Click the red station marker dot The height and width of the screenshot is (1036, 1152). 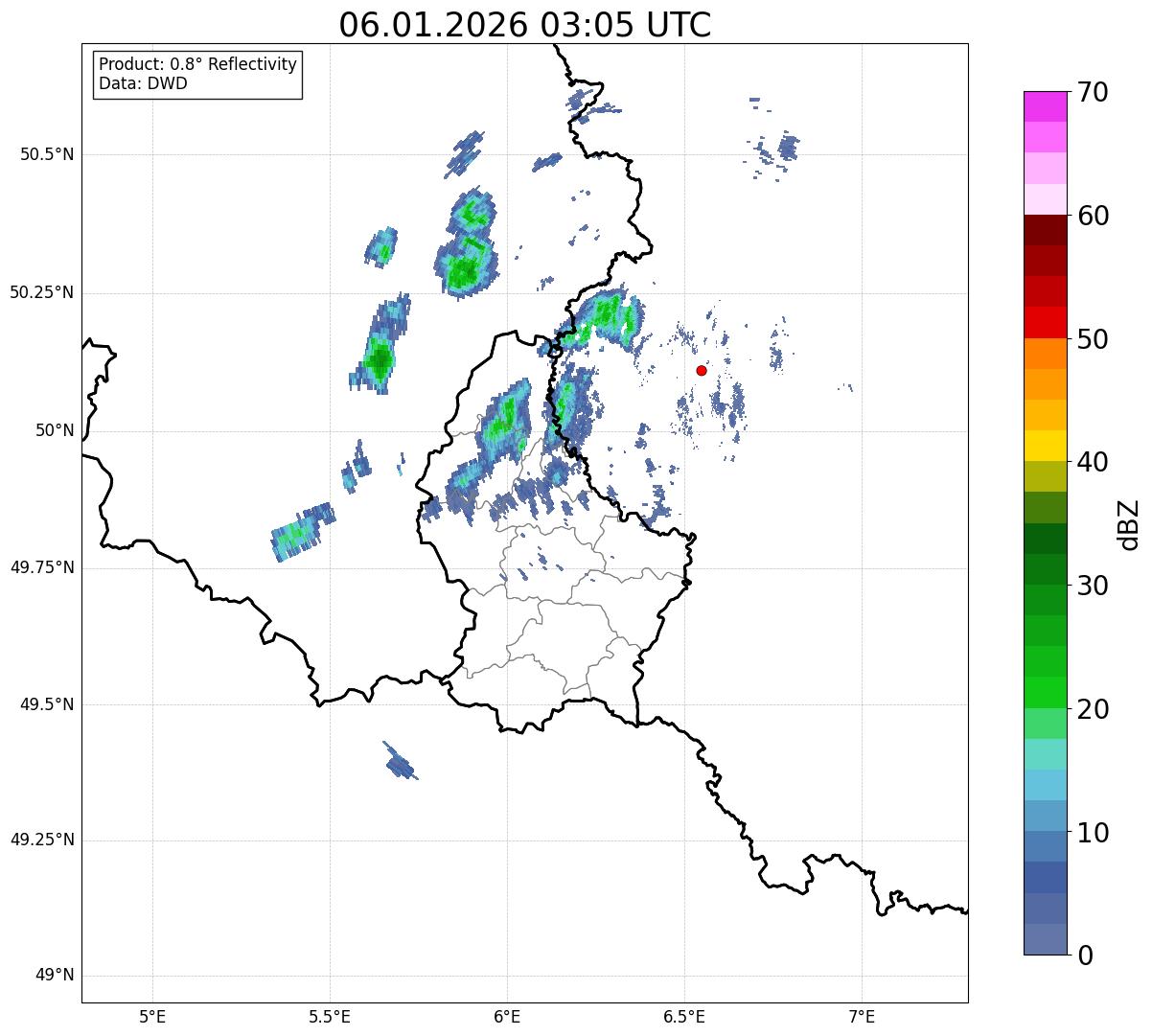pyautogui.click(x=702, y=370)
